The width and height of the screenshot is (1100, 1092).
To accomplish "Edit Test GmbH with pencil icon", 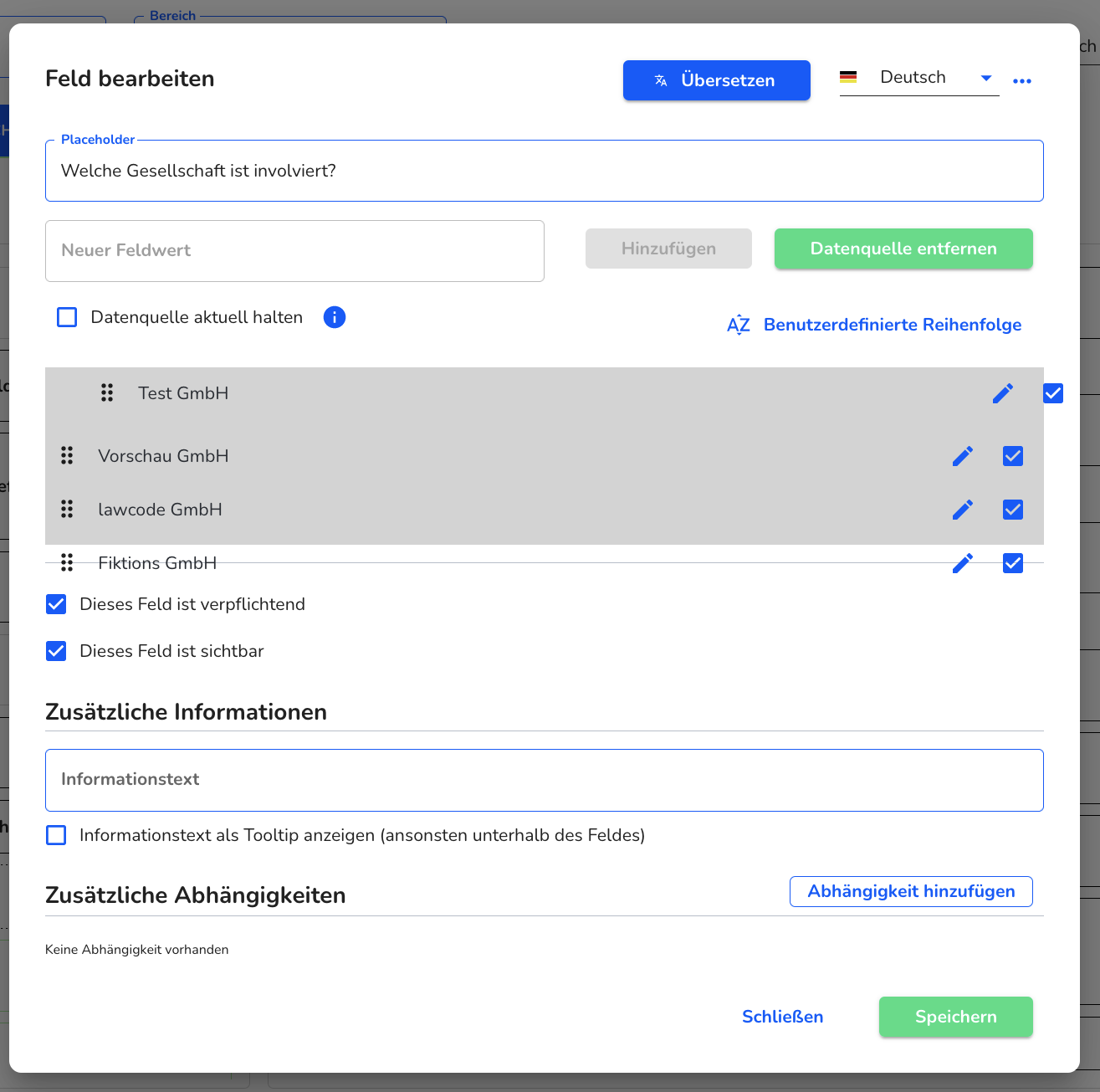I will click(1003, 393).
